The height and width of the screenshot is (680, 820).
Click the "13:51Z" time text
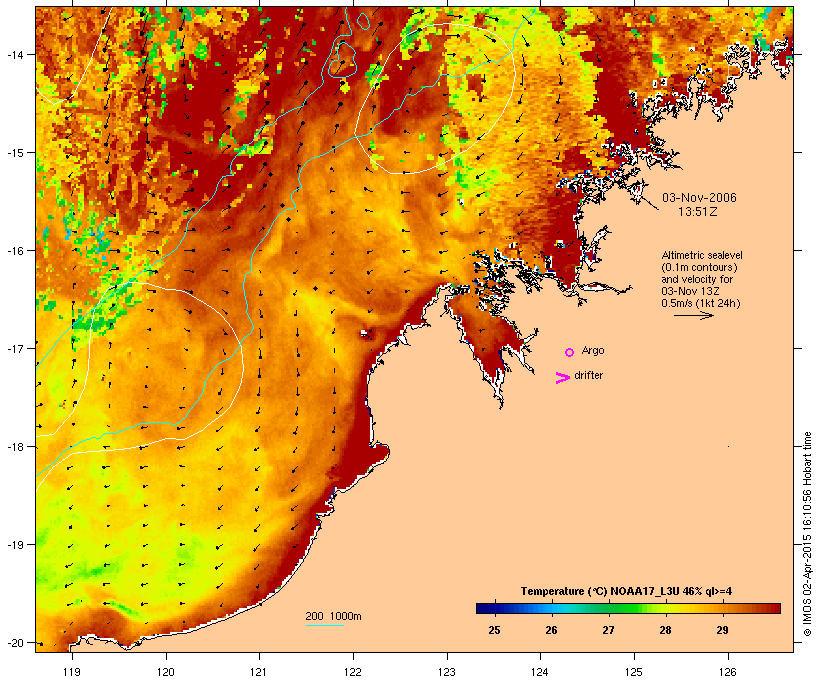click(x=697, y=212)
